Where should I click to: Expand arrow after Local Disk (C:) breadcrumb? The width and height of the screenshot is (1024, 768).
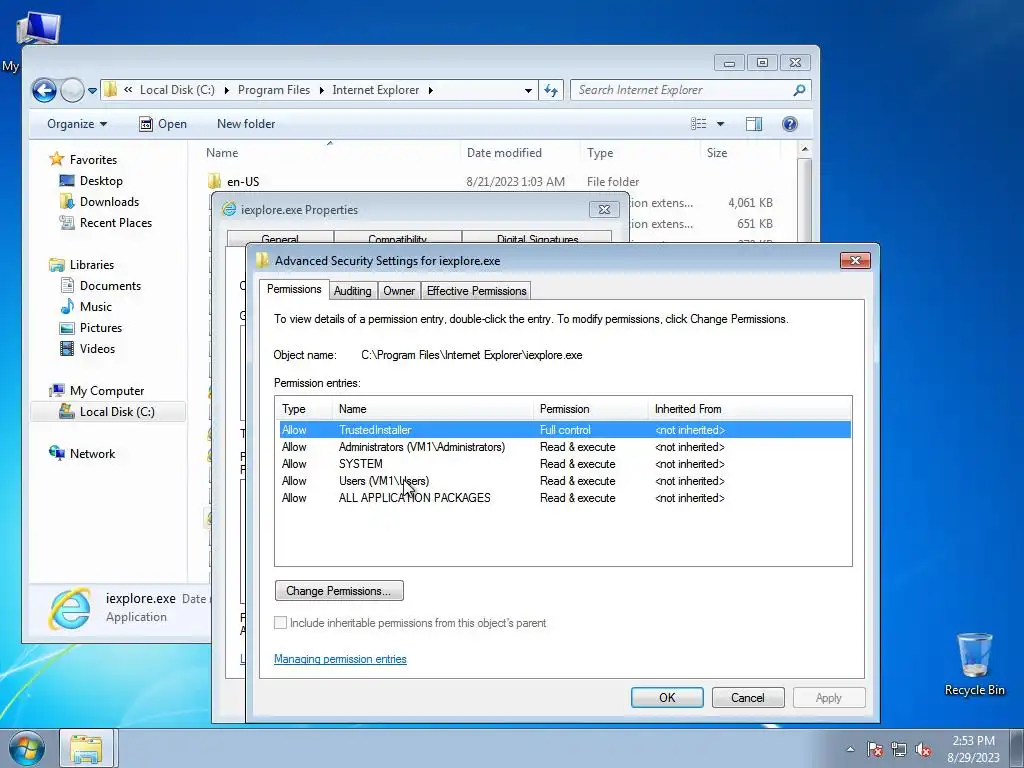pos(227,90)
